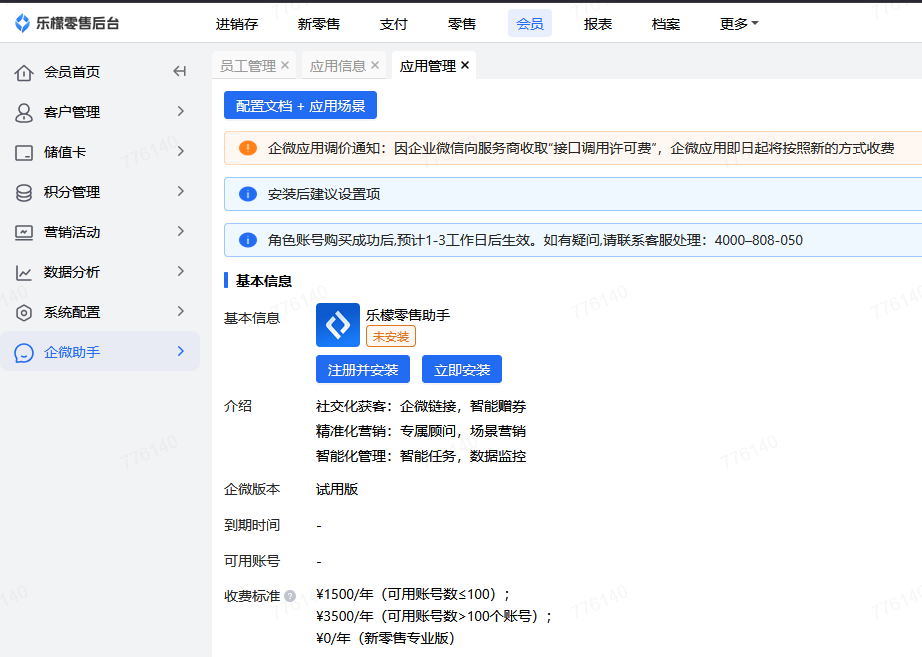Click the 乐檬零售后台 logo icon
The height and width of the screenshot is (657, 922).
(22, 23)
